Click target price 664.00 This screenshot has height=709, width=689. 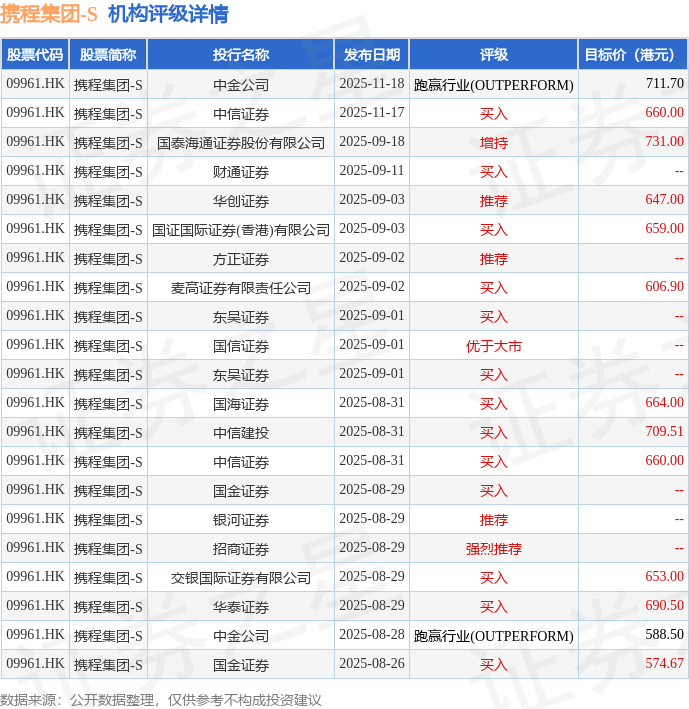tap(665, 402)
